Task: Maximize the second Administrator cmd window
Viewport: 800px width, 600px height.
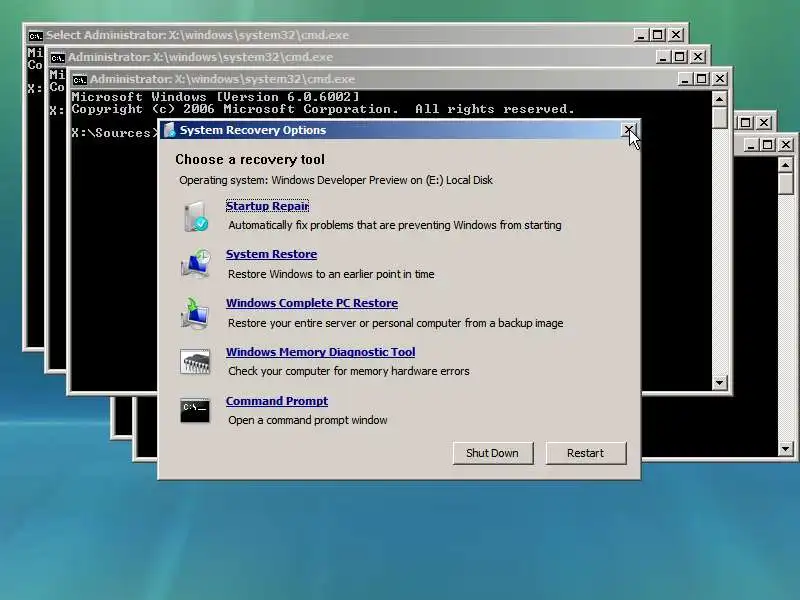Action: tap(680, 57)
